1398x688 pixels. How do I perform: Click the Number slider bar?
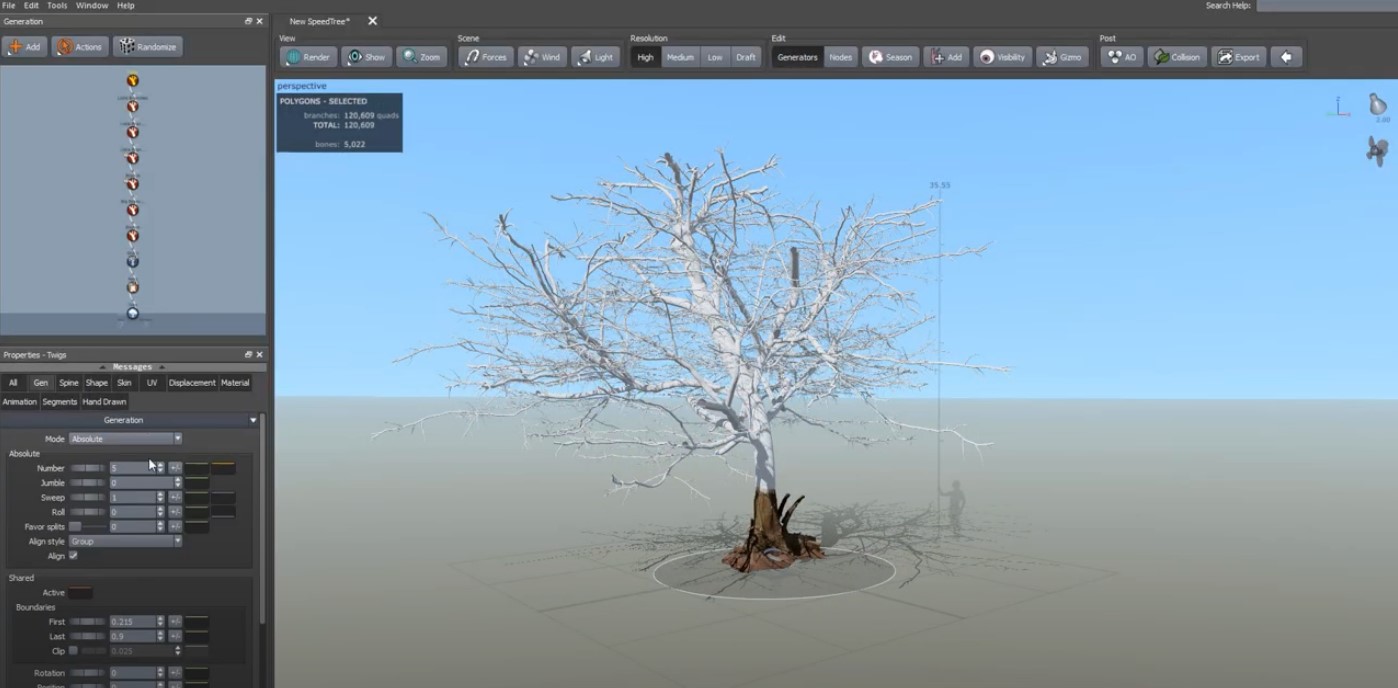coord(87,468)
